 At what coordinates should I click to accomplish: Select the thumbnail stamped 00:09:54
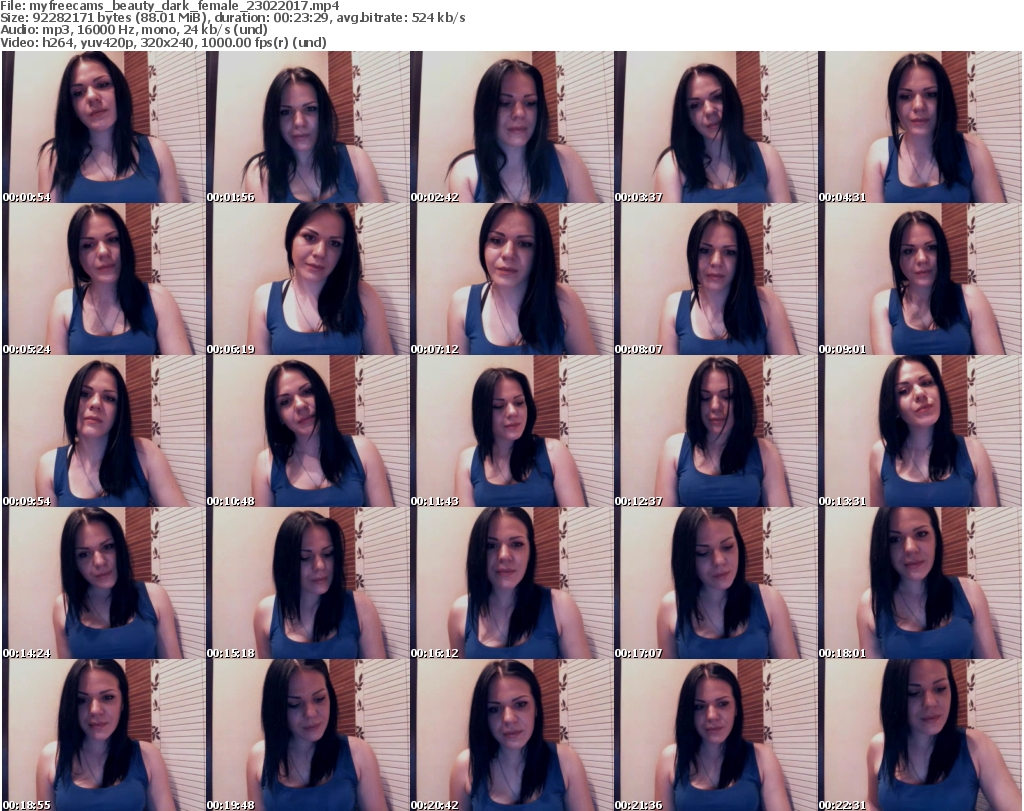tap(104, 431)
